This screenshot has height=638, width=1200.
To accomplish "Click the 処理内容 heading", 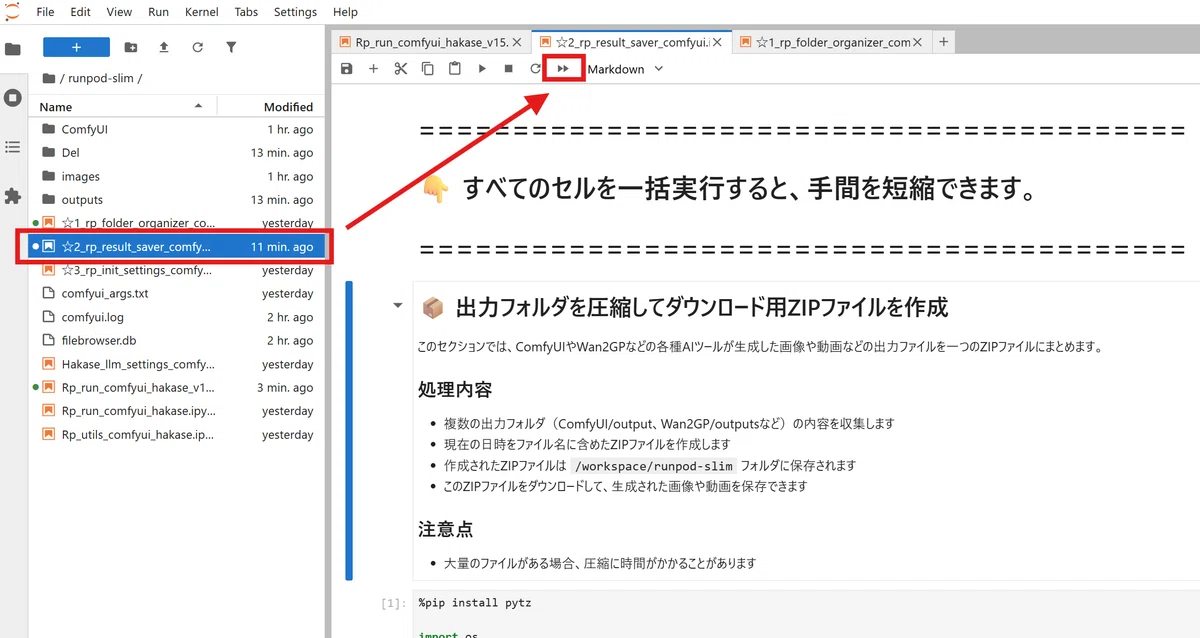I will (454, 389).
